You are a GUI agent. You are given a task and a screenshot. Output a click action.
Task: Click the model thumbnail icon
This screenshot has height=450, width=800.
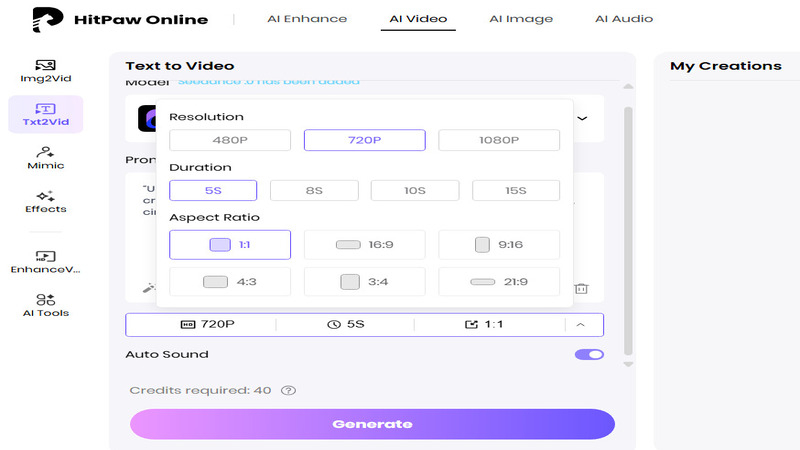tap(147, 118)
